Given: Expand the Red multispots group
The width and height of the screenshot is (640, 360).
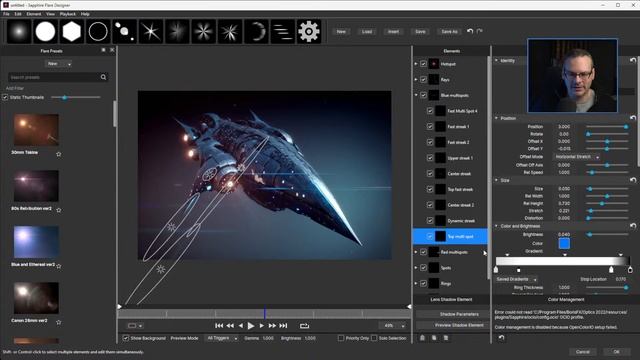Looking at the screenshot, I should coord(416,252).
